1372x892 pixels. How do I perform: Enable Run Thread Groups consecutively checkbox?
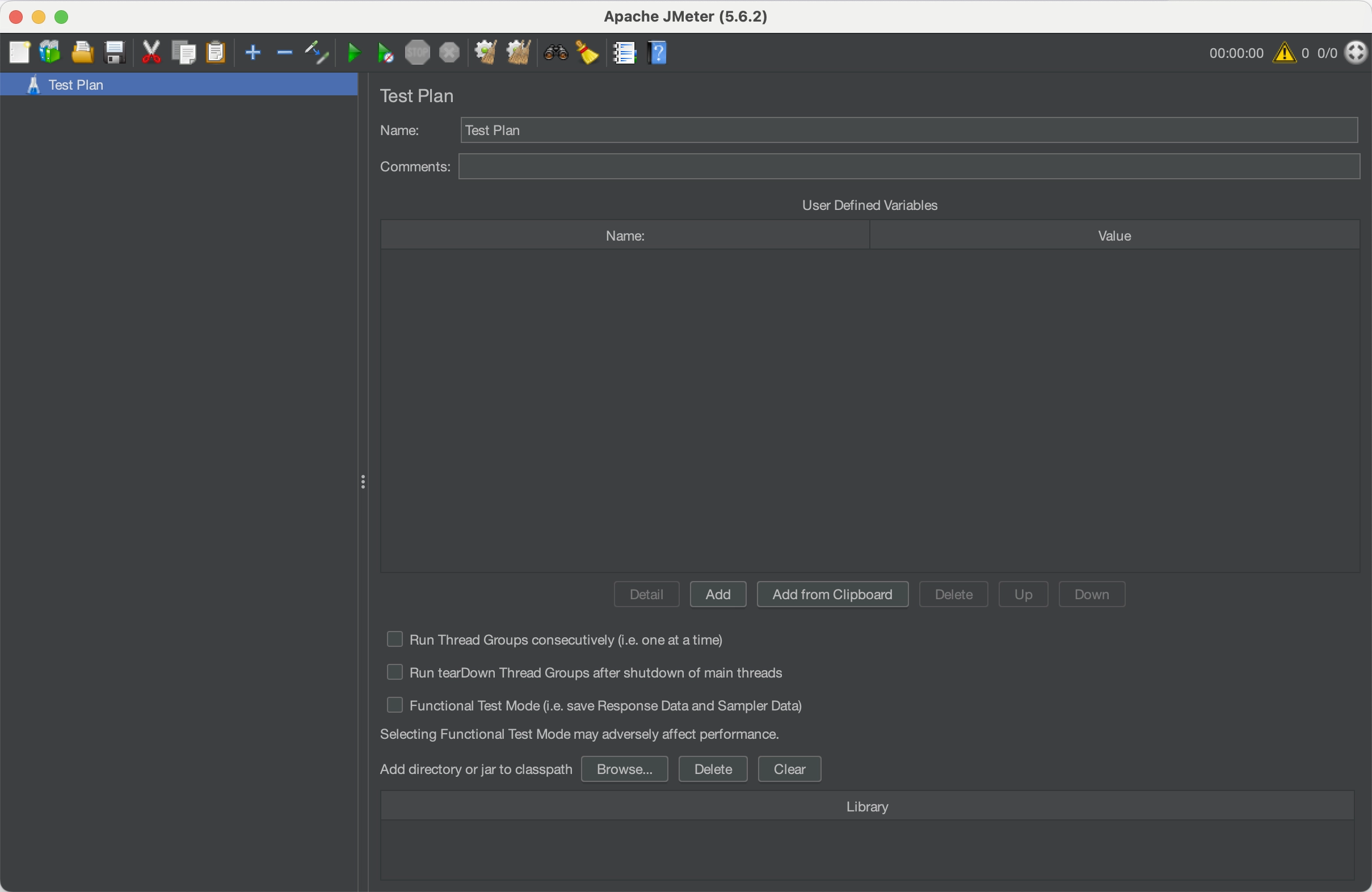pos(395,639)
